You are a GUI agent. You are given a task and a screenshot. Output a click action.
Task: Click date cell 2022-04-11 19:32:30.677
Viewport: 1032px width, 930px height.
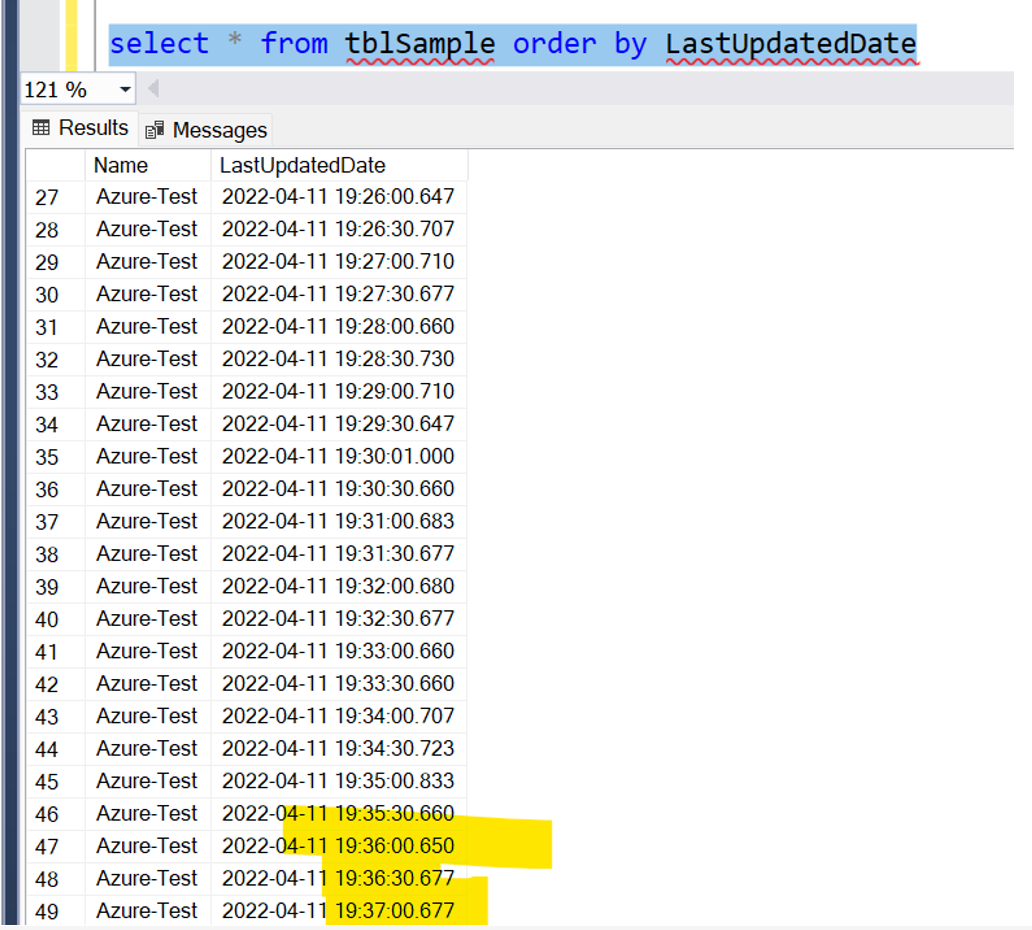tap(339, 619)
